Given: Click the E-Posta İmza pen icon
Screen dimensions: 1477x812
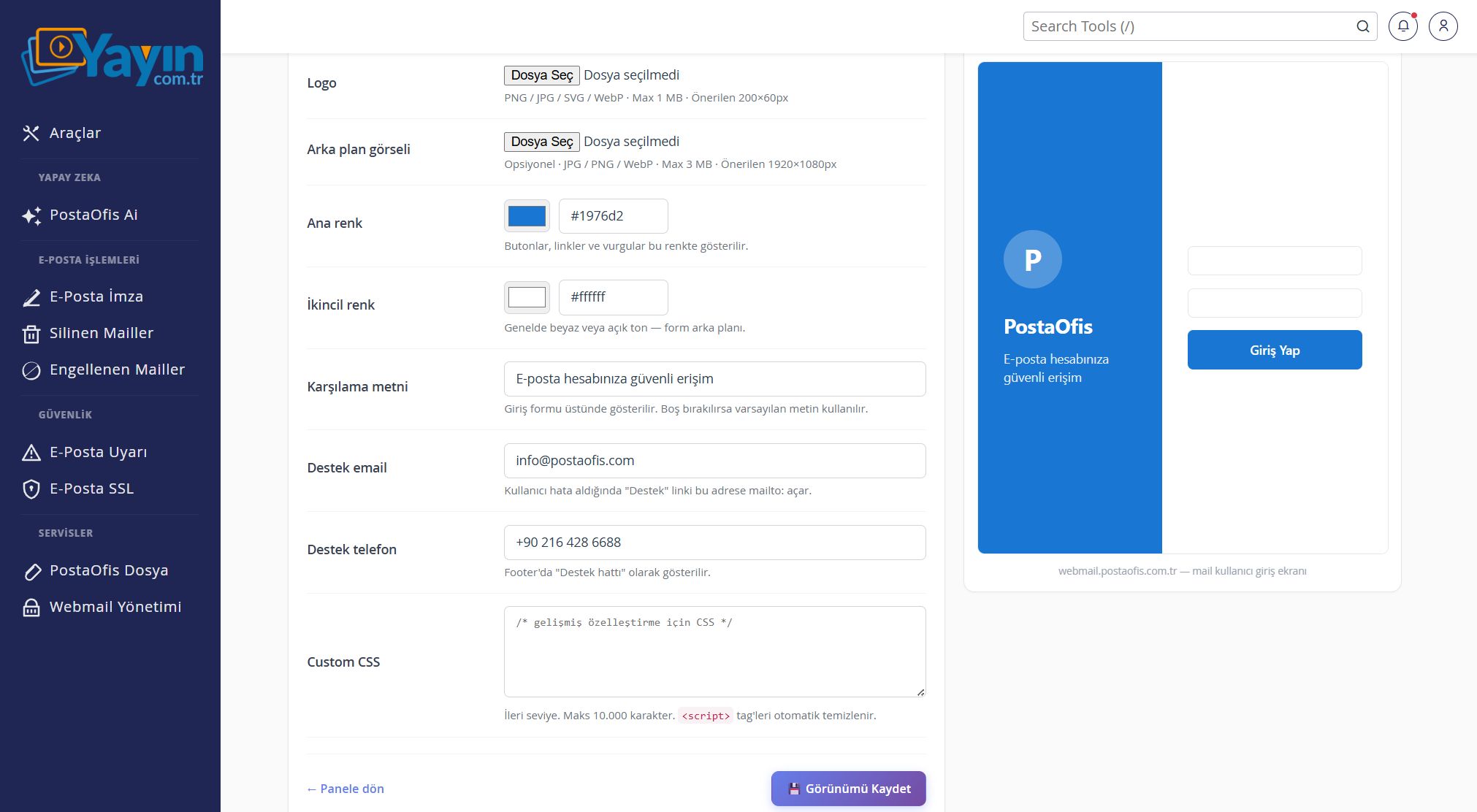Looking at the screenshot, I should tap(31, 297).
